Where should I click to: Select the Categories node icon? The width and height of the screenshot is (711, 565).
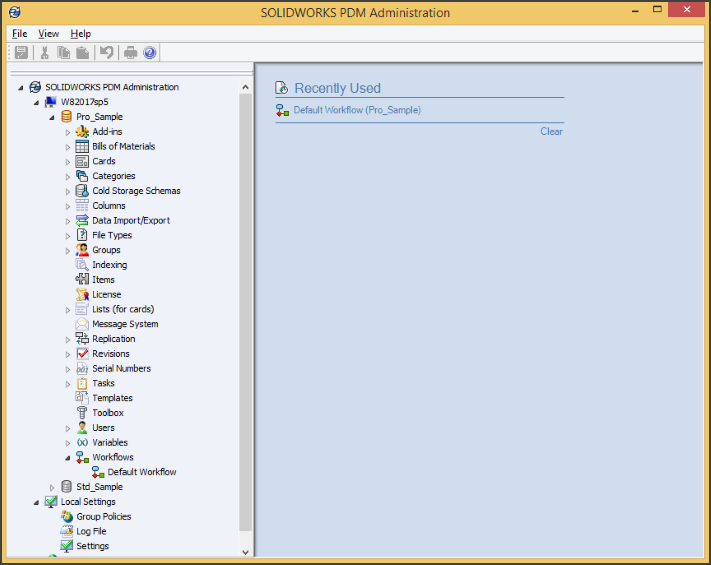(82, 176)
